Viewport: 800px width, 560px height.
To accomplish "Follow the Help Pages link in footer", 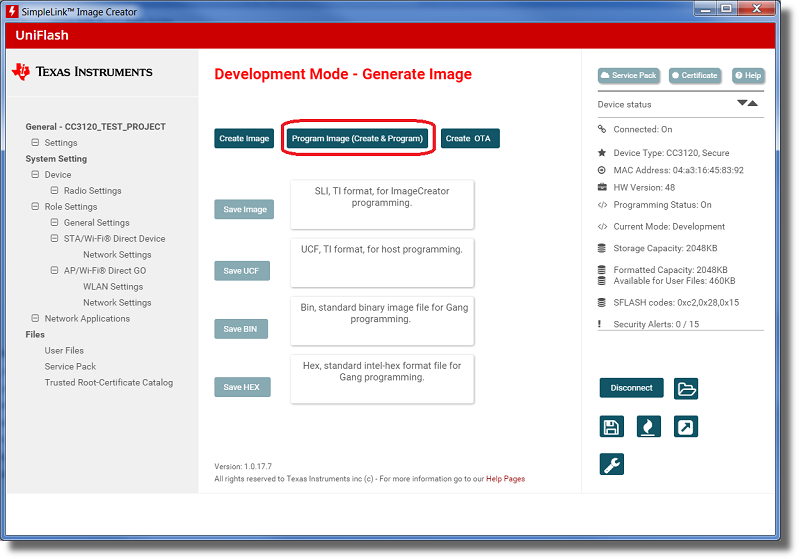I will pos(505,479).
